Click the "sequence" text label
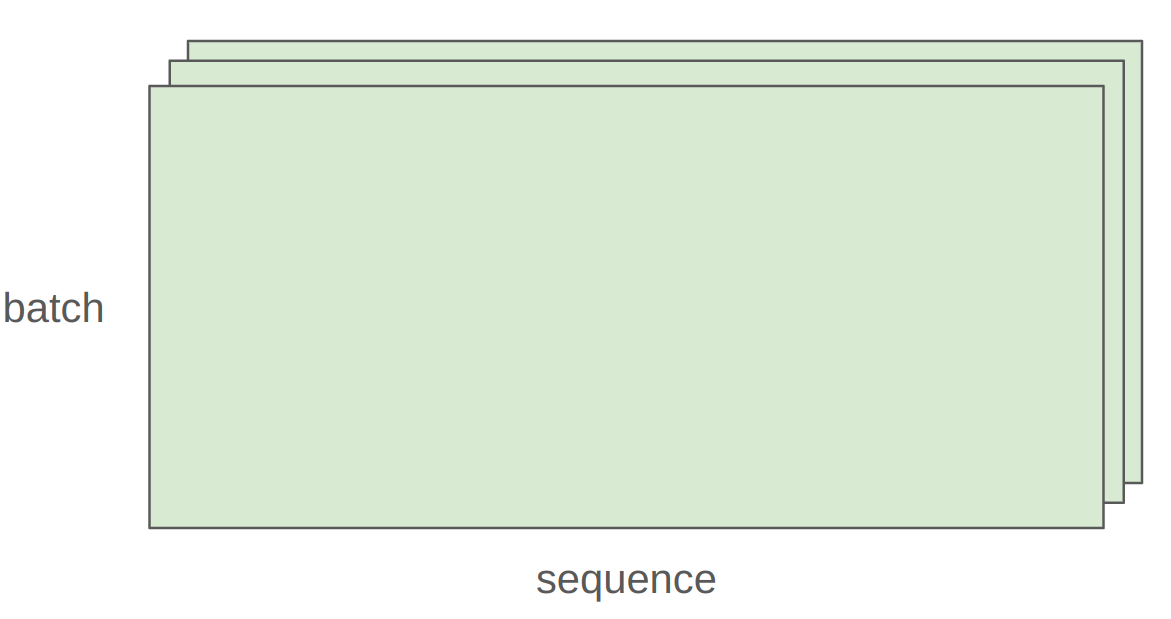This screenshot has height=619, width=1171. click(x=626, y=580)
